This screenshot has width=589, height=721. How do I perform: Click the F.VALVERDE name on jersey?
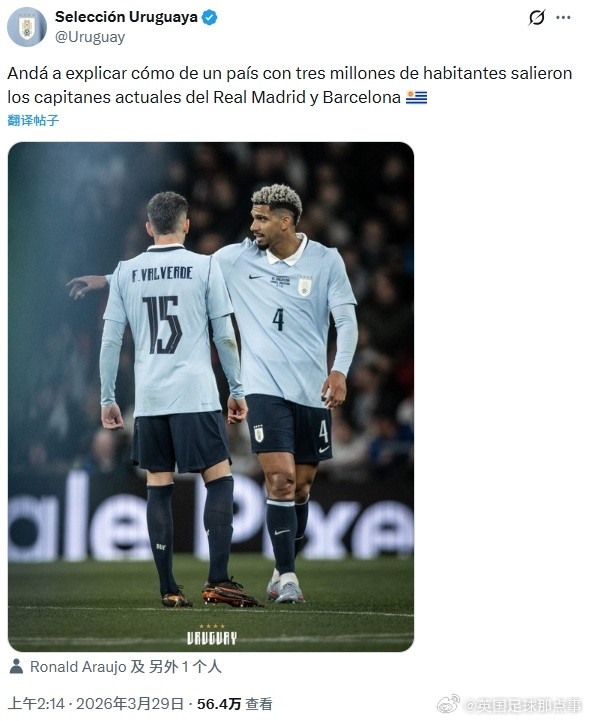162,274
